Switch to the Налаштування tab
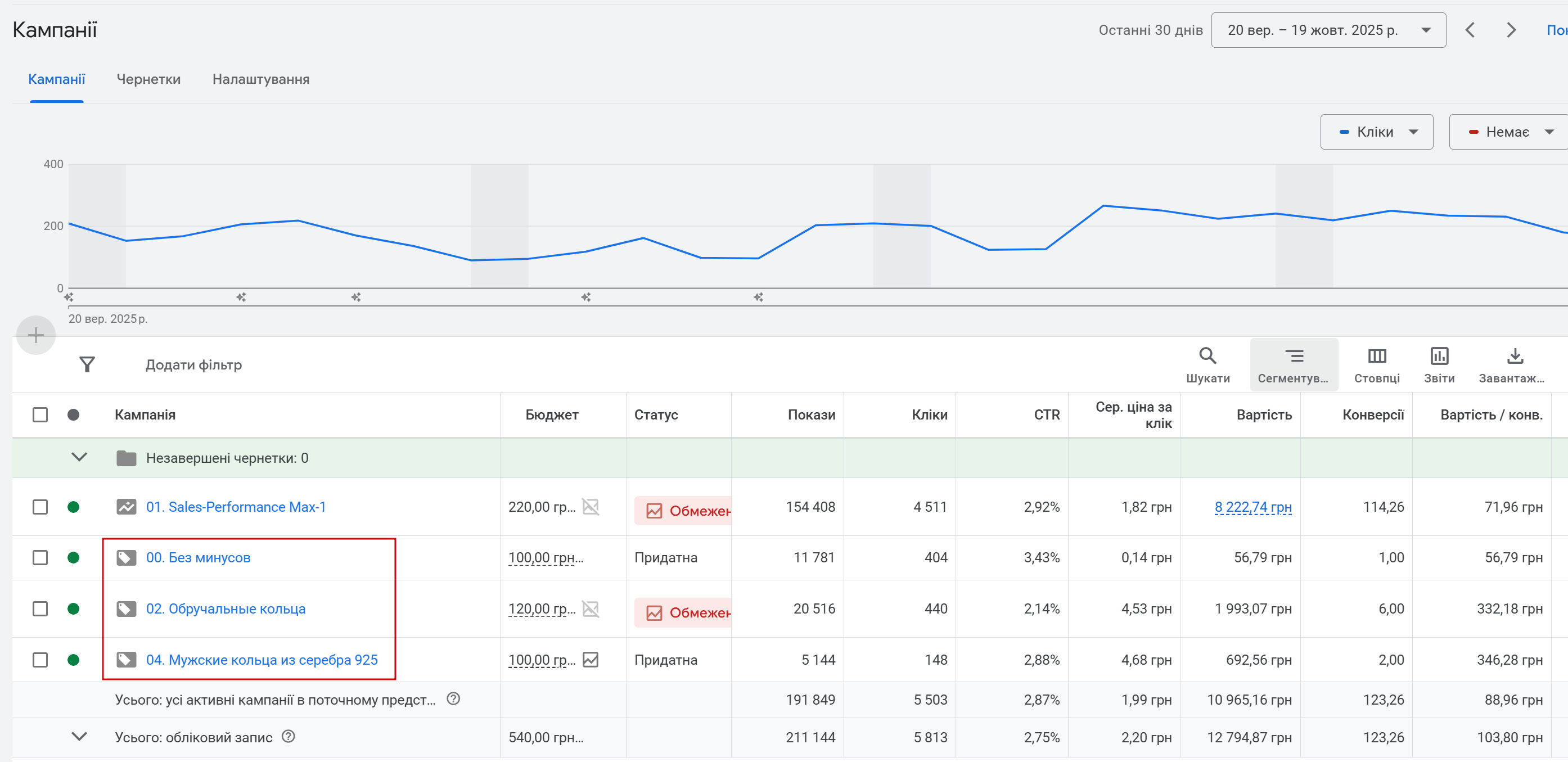The width and height of the screenshot is (1568, 762). pos(260,79)
